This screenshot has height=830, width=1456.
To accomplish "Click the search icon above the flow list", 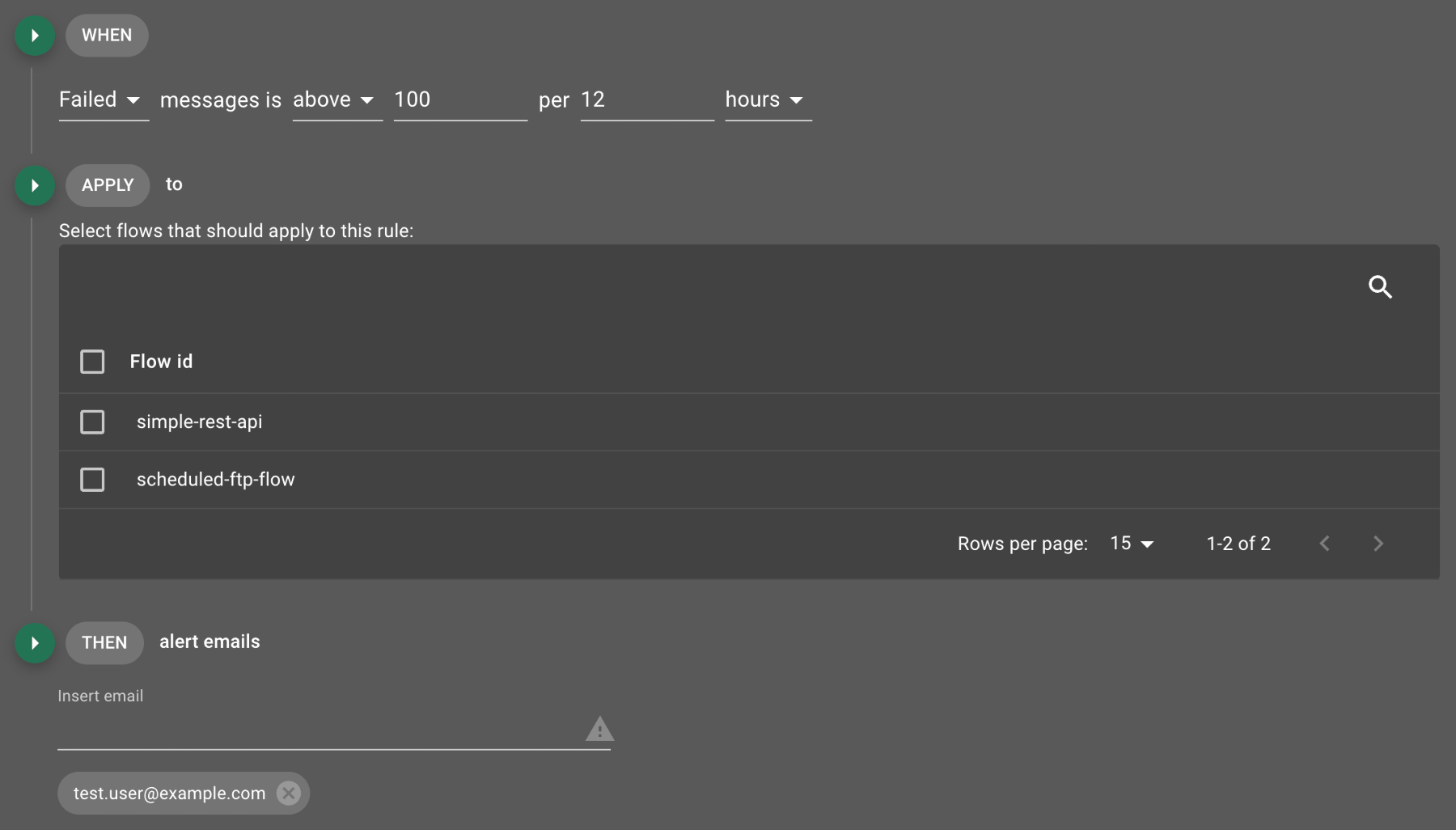I will 1381,287.
